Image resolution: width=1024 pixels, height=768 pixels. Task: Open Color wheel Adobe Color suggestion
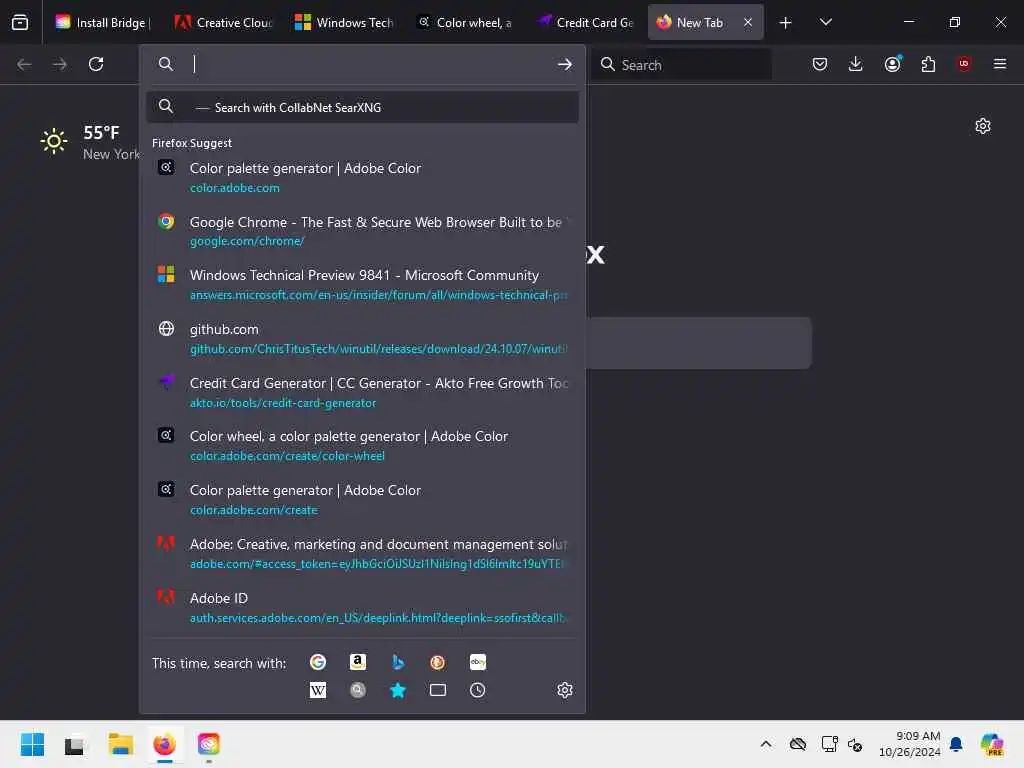(362, 445)
